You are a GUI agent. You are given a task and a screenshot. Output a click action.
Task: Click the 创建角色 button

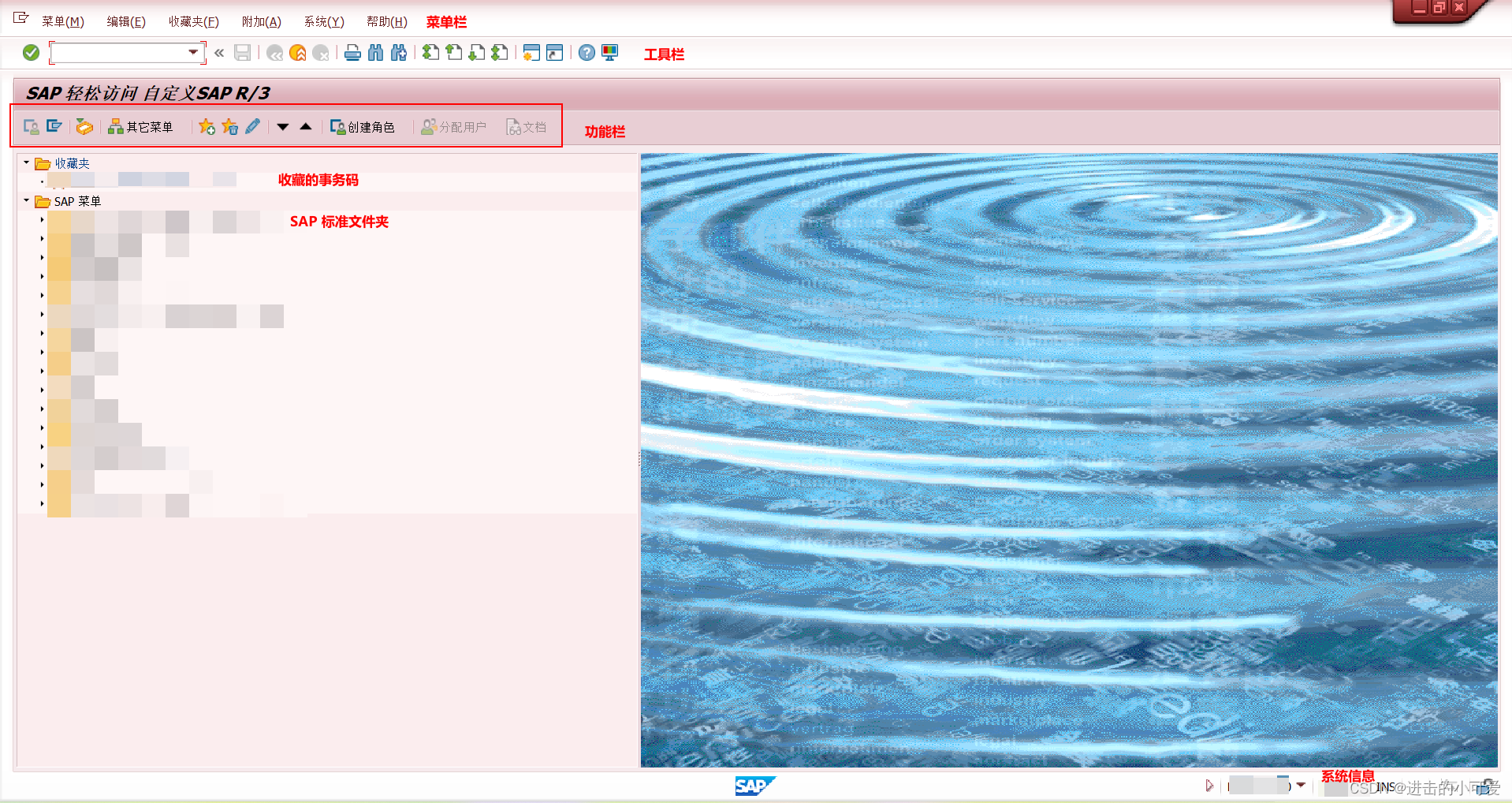pyautogui.click(x=362, y=126)
